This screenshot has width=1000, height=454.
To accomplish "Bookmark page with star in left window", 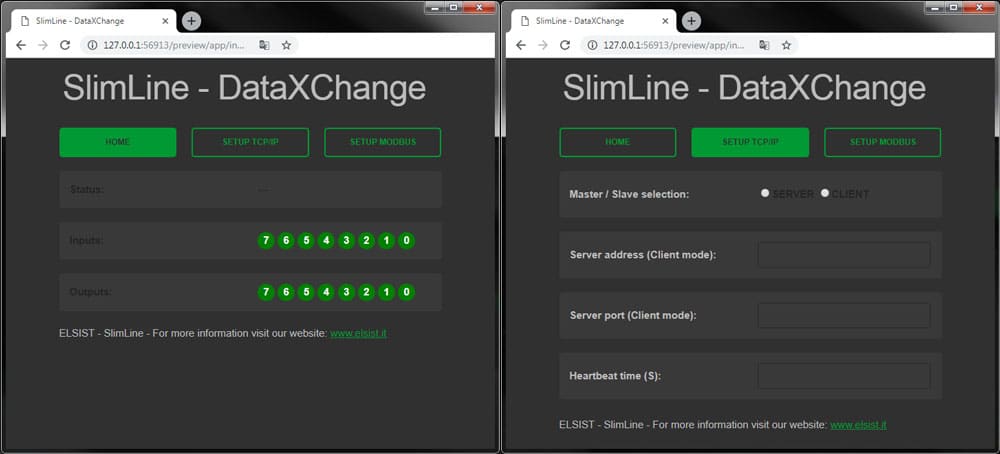I will [286, 45].
